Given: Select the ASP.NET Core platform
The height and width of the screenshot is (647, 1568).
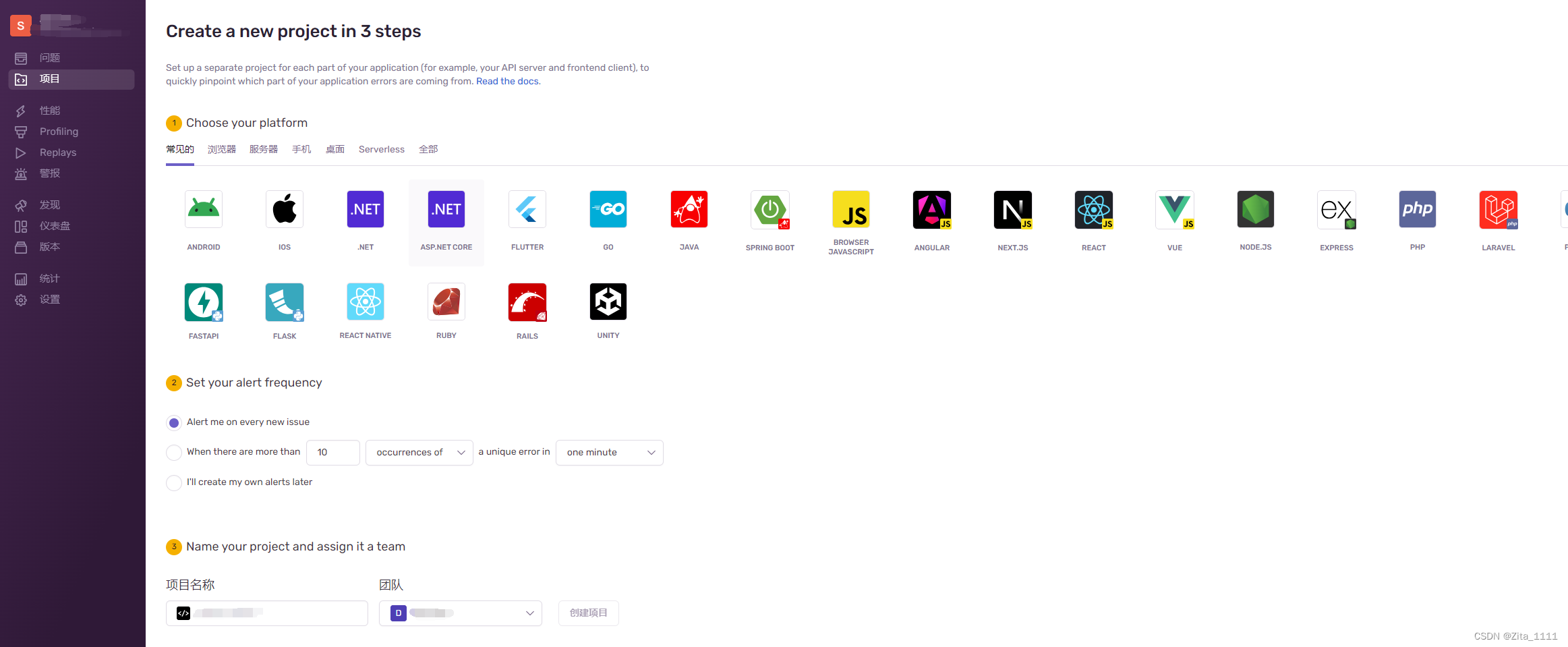Looking at the screenshot, I should [446, 222].
